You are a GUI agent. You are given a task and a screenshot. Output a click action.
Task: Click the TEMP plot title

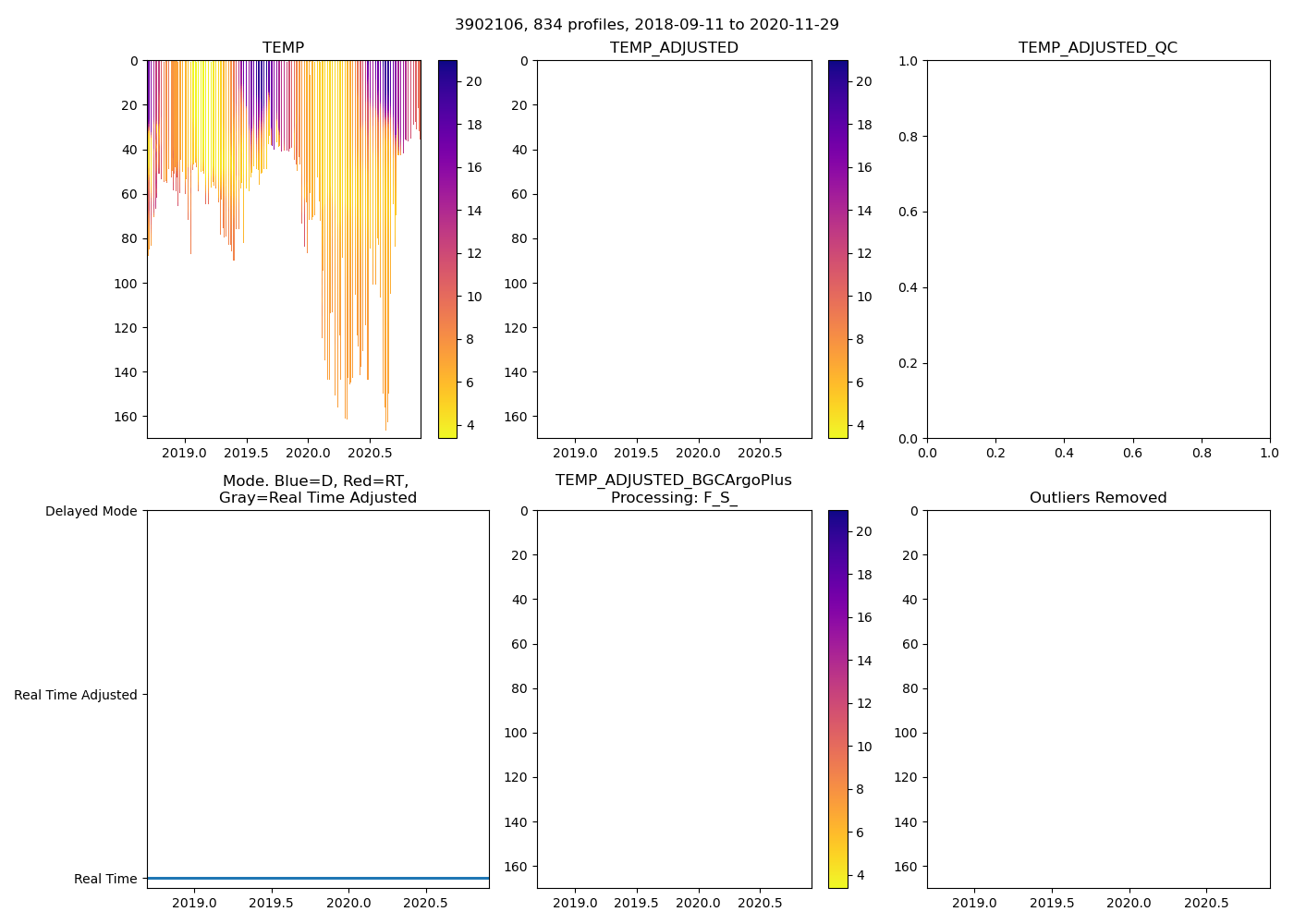click(283, 47)
